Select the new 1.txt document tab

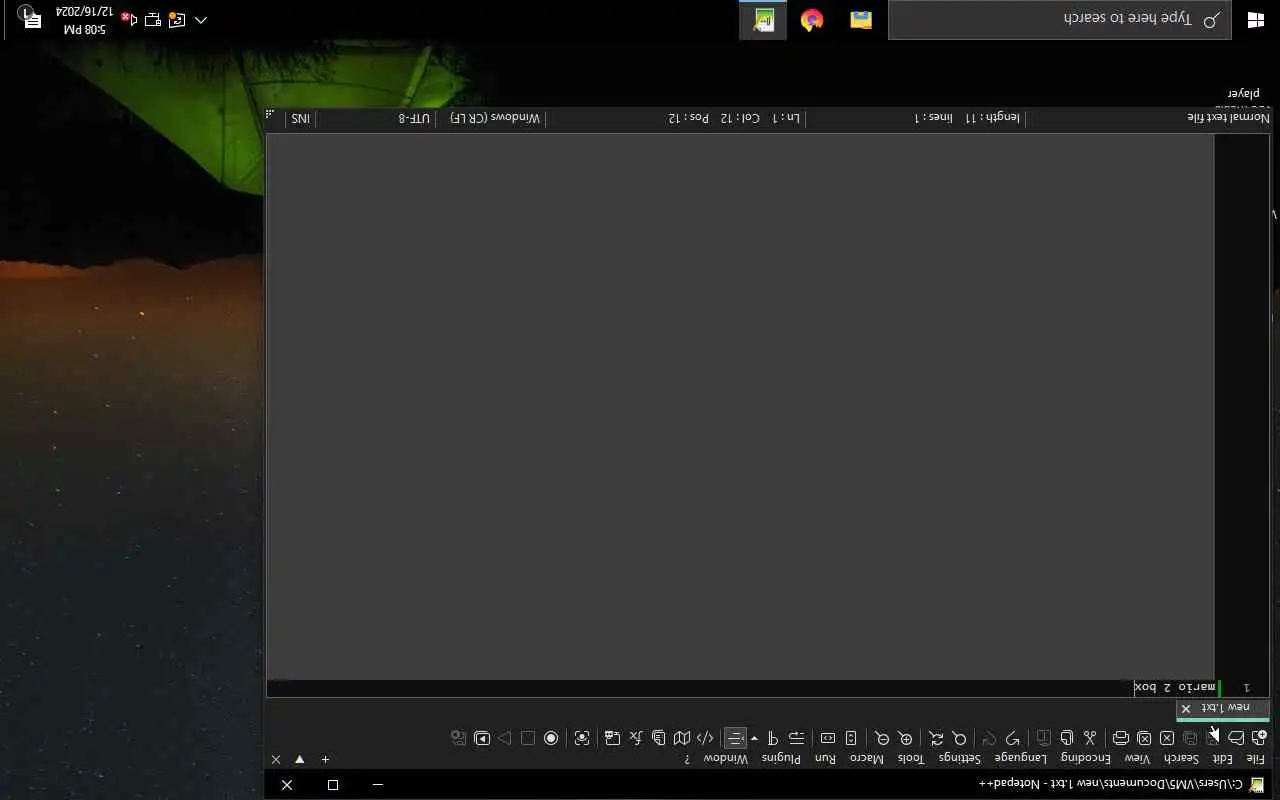point(1223,708)
